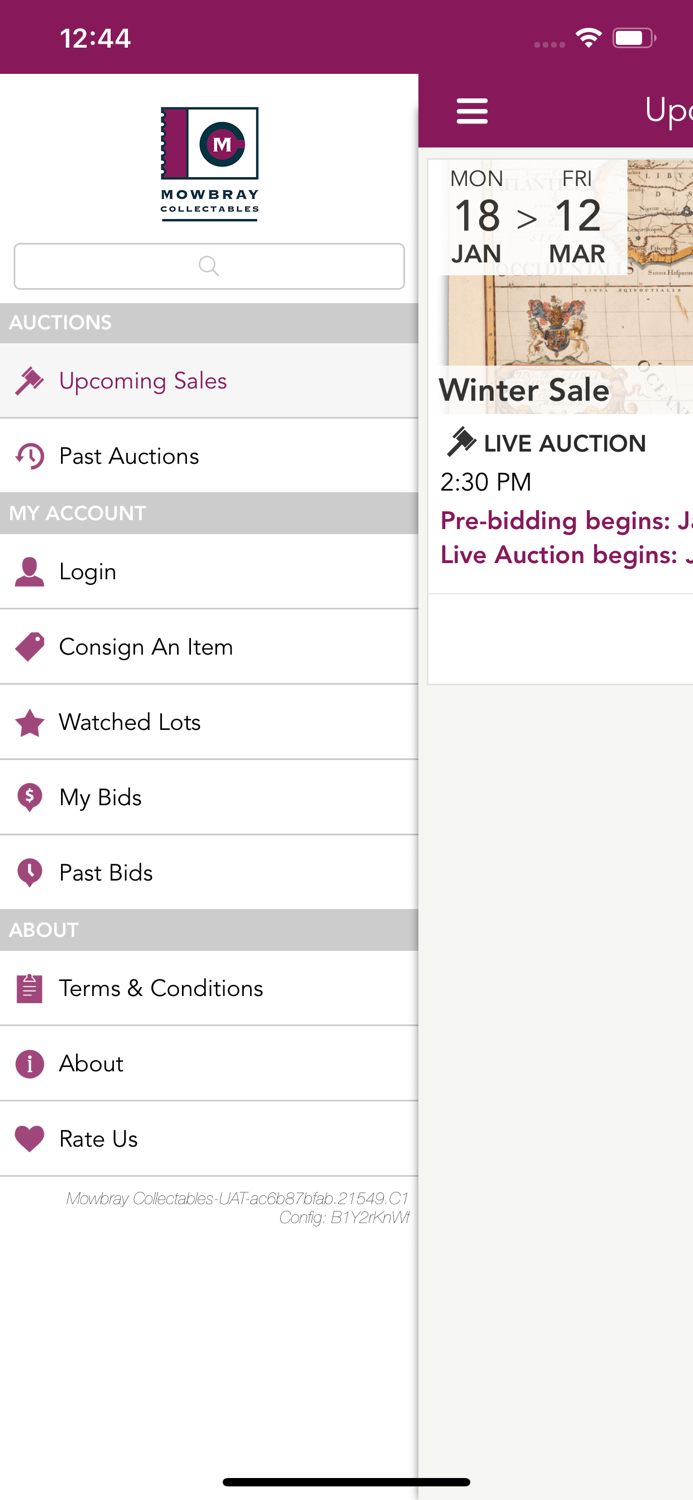This screenshot has width=693, height=1500.
Task: Tap the LIVE AUCTION gavel icon
Action: (x=460, y=442)
